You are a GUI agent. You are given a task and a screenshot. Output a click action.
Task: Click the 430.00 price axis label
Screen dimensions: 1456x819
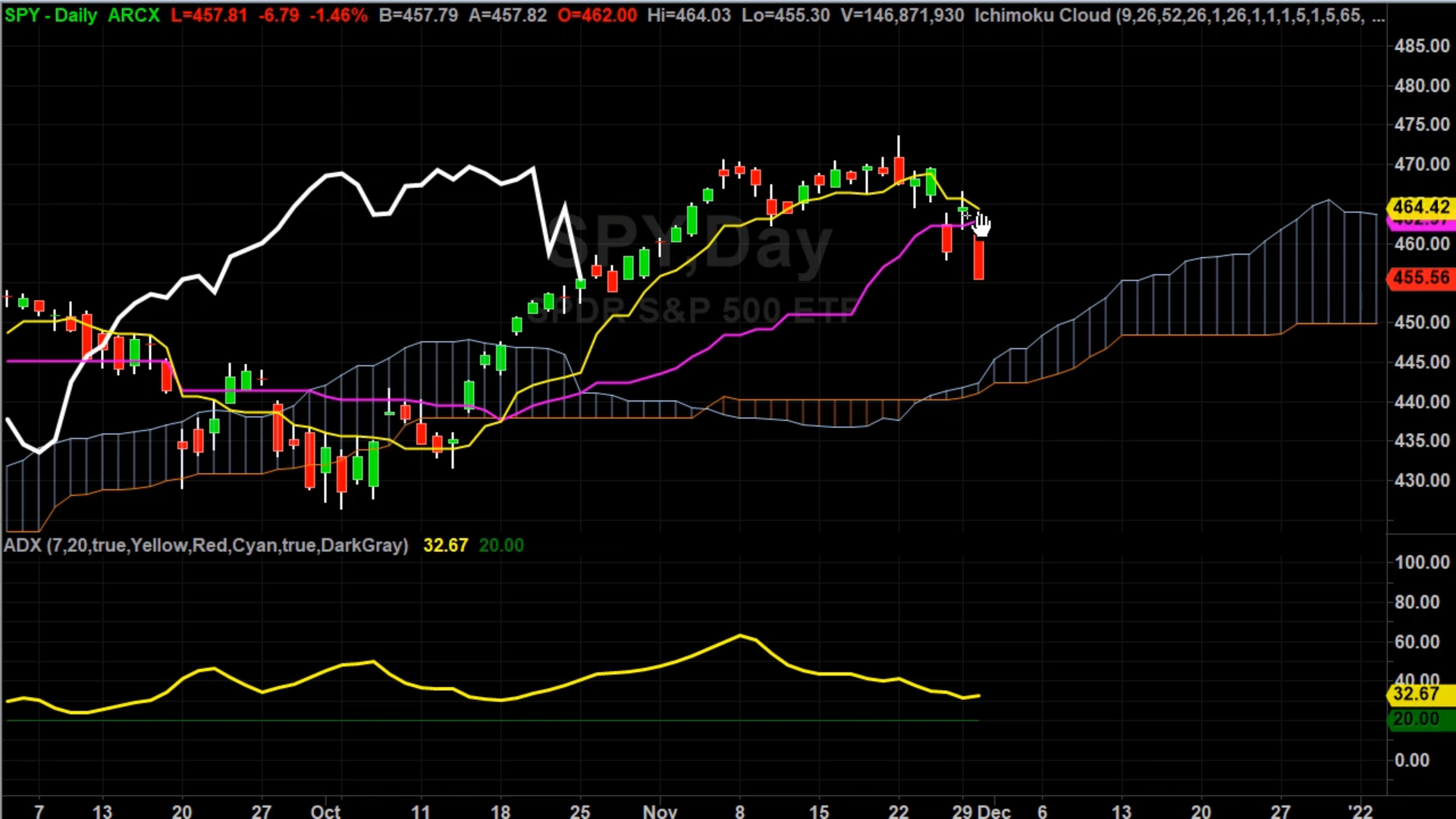[x=1422, y=480]
